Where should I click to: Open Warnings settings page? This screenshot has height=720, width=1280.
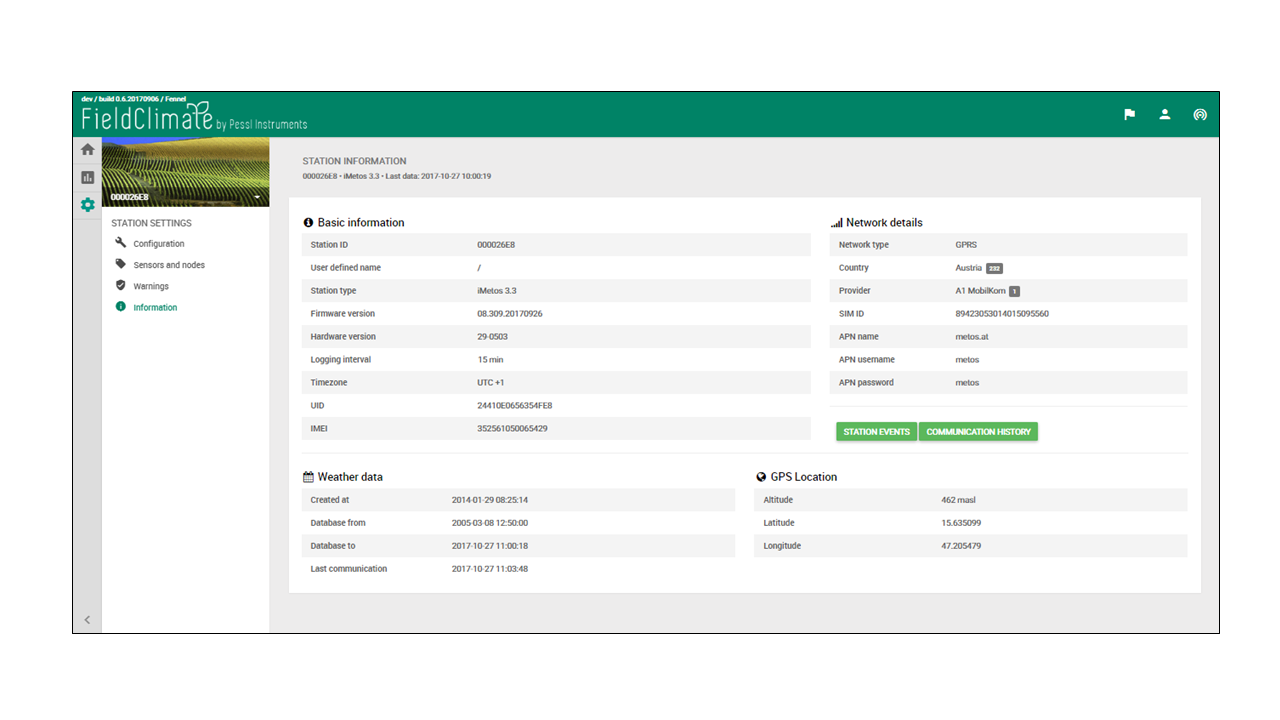[x=151, y=286]
